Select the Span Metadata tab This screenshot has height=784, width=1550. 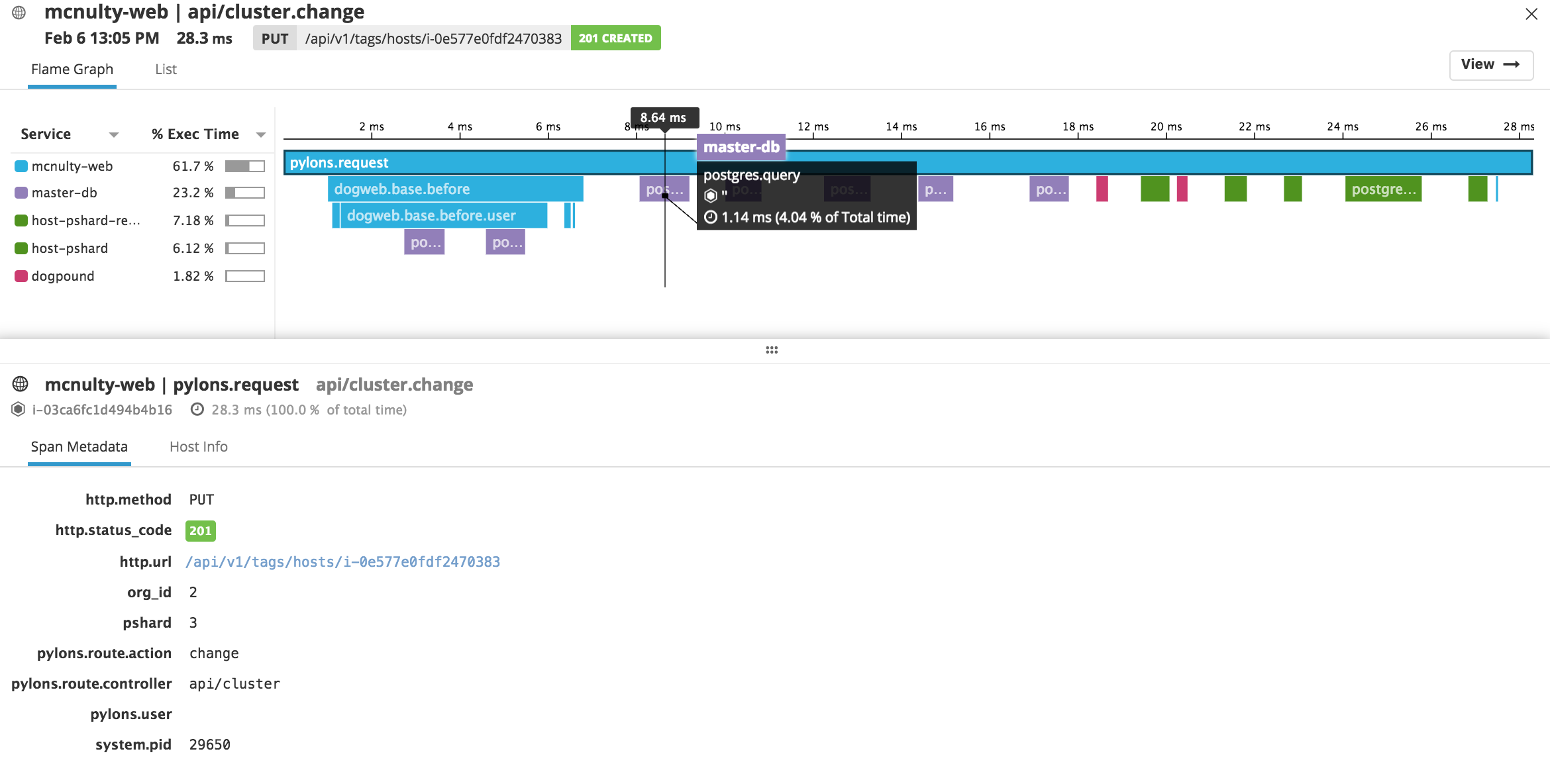79,447
